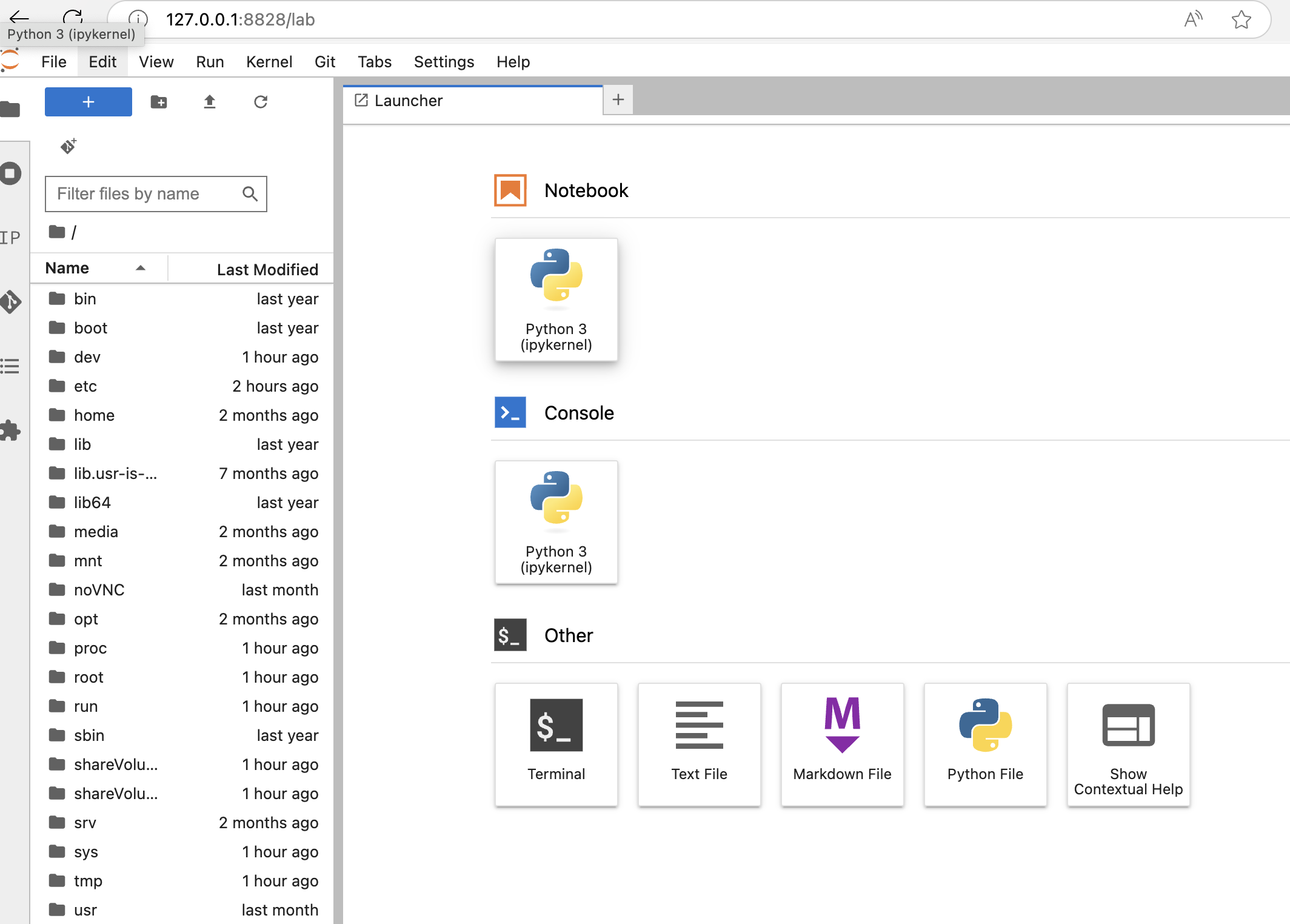This screenshot has height=924, width=1290.
Task: Open the File Browser sidebar folder icon
Action: [x=10, y=110]
